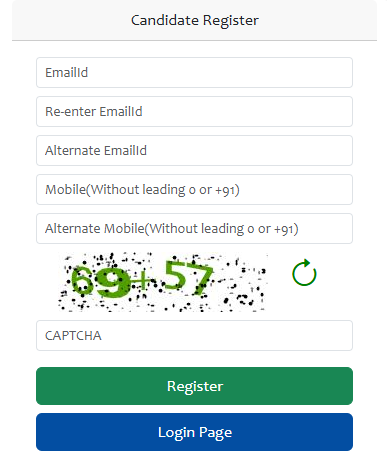
Task: Click the grey Candidate Register header bar
Action: click(x=194, y=20)
